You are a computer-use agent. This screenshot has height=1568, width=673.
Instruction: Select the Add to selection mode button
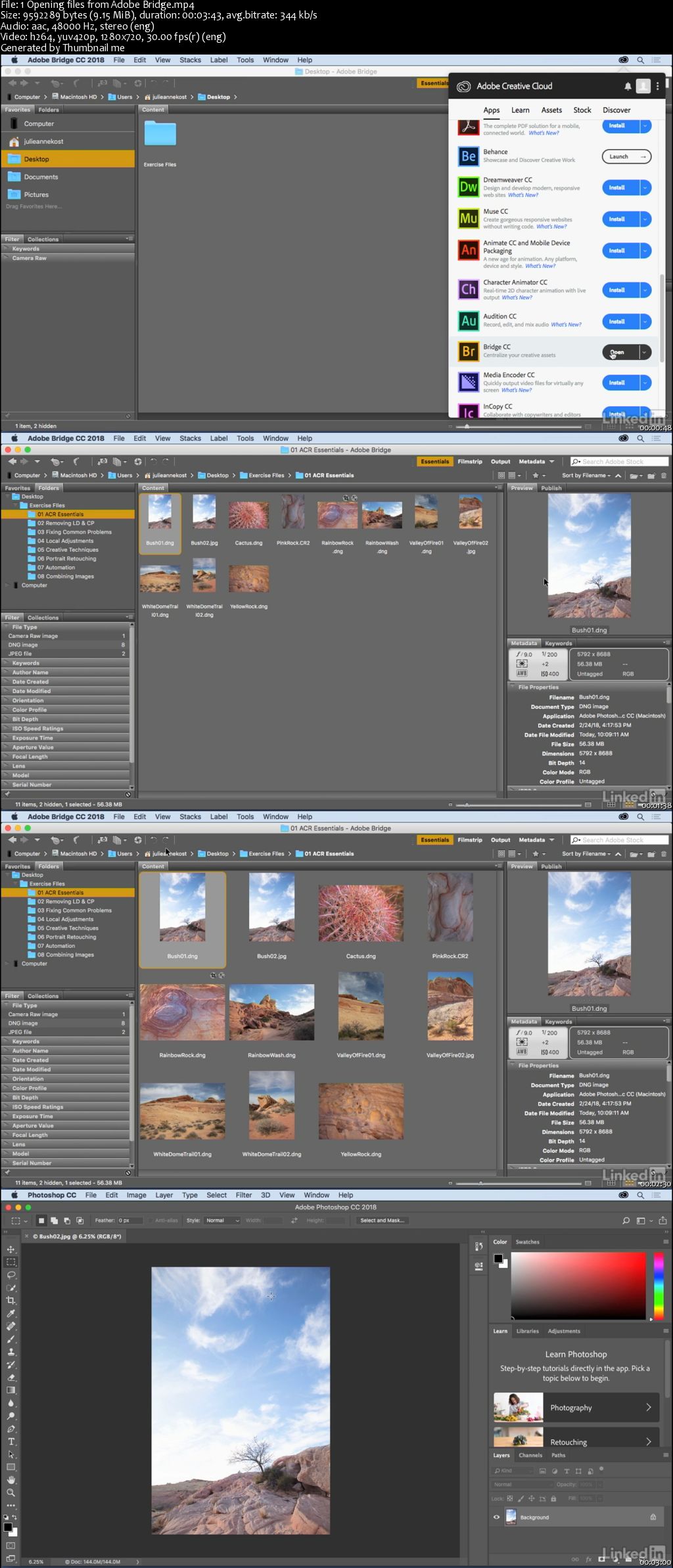click(54, 1221)
